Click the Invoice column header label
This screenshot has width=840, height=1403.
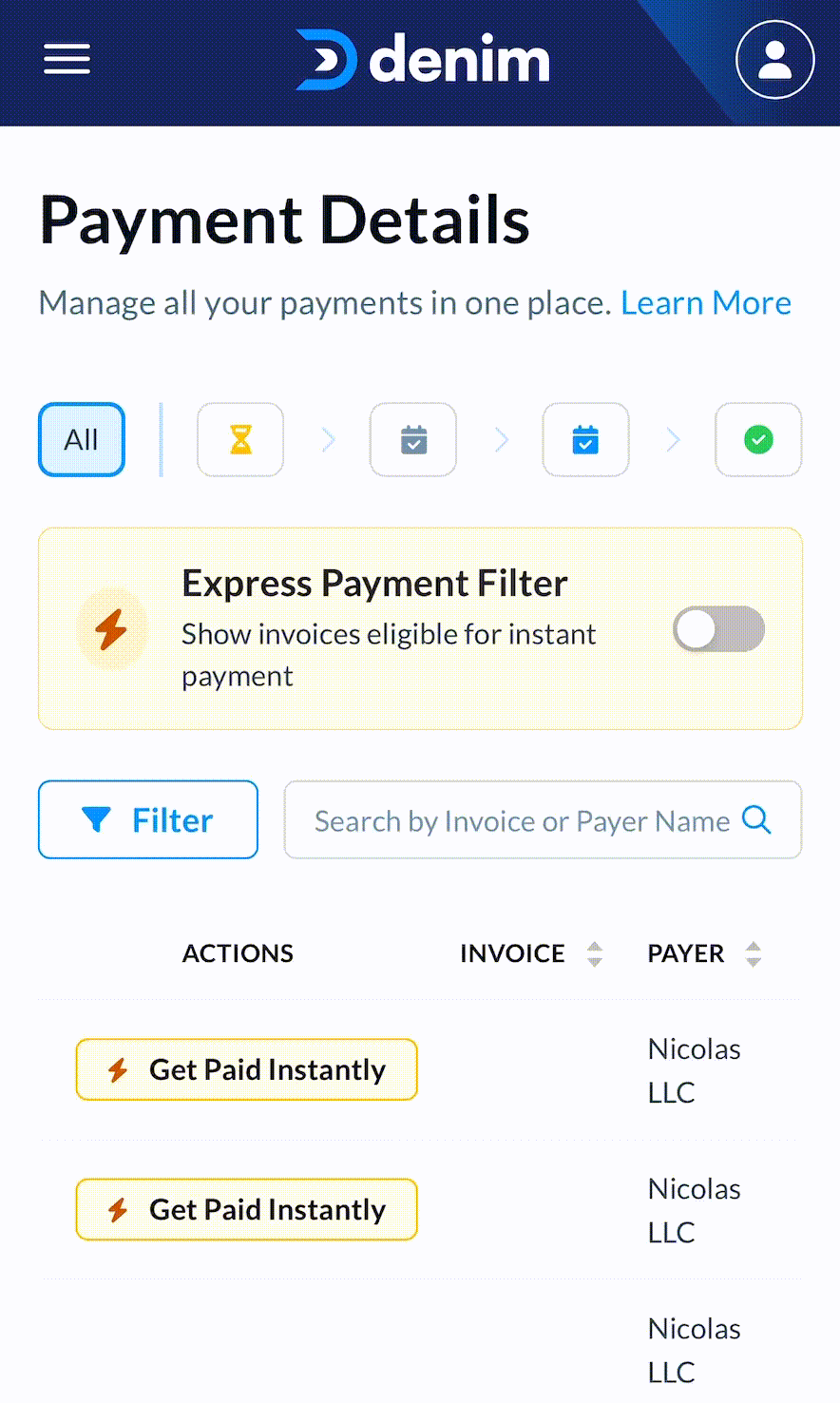point(512,953)
